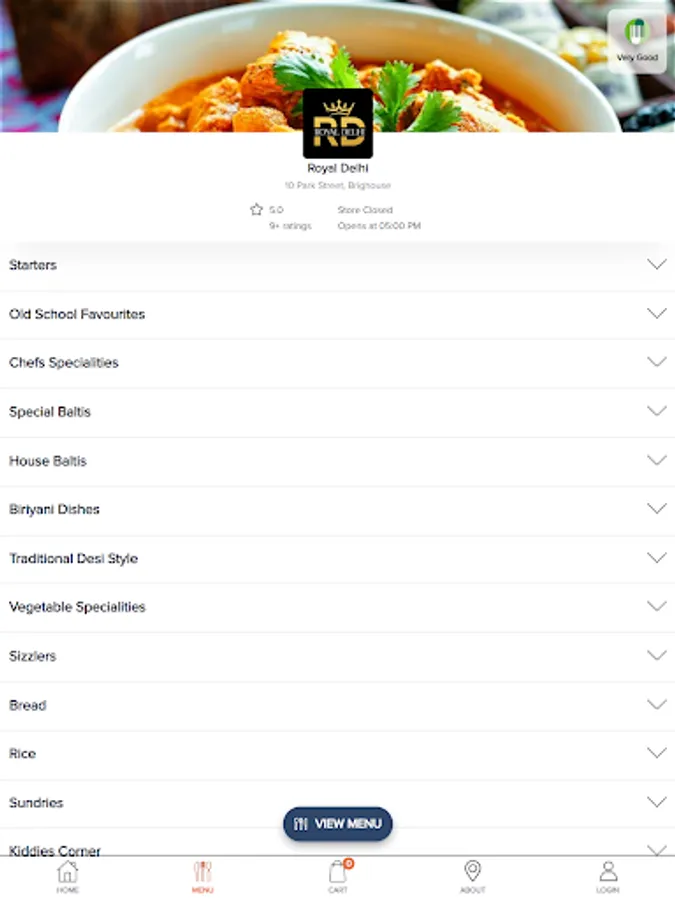Open the Home tab icon
675x900 pixels.
[67, 872]
